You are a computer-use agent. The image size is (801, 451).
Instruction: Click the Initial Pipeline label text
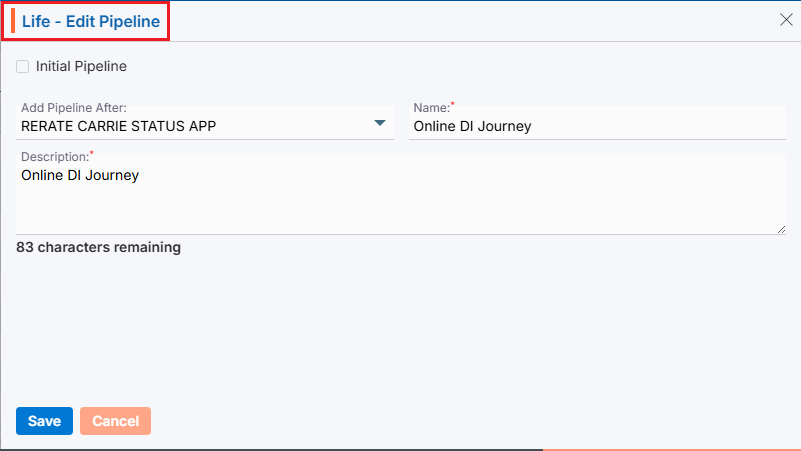[x=81, y=67]
